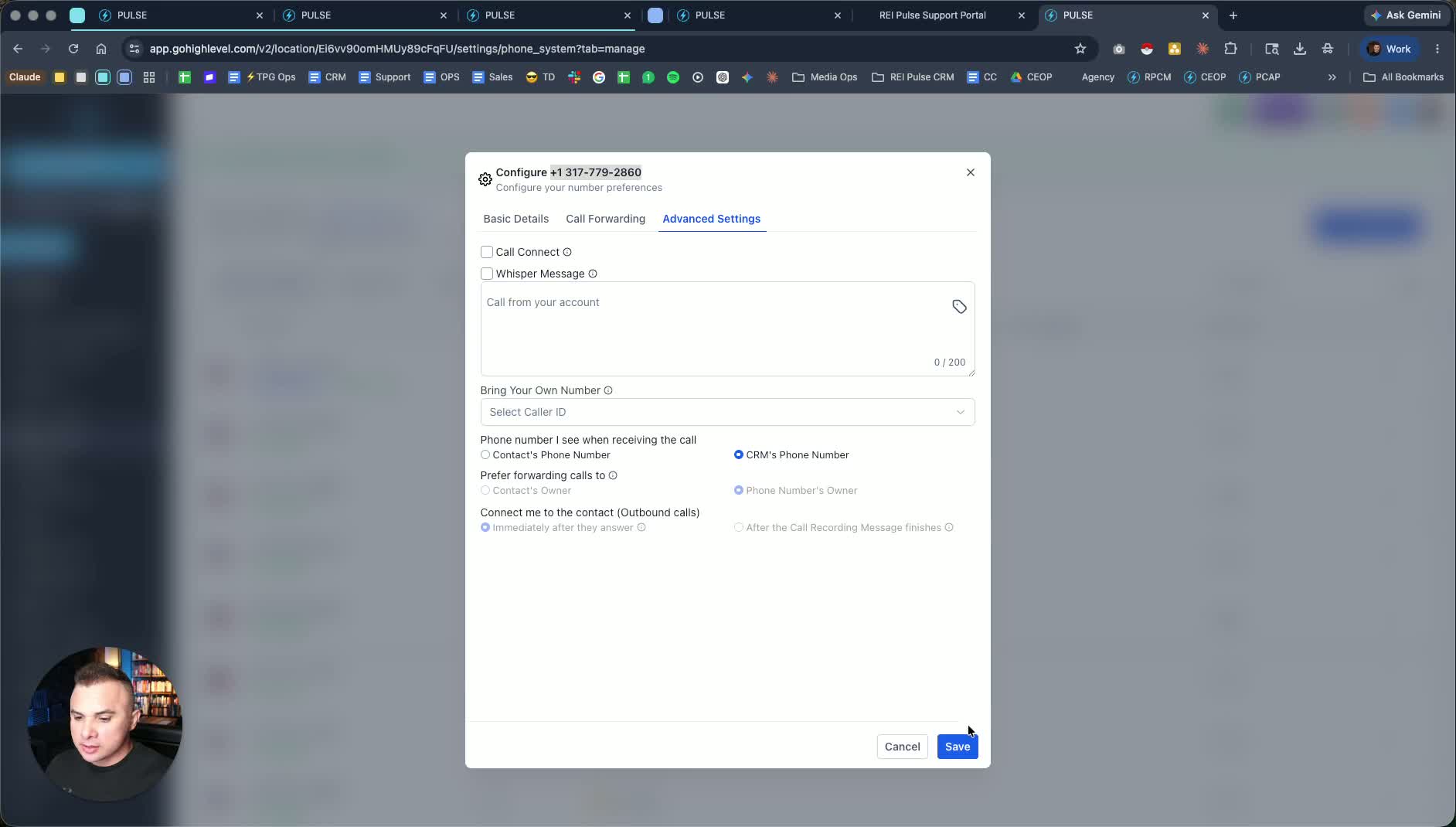Click the Call Connect info icon
Viewport: 1456px width, 827px height.
click(567, 252)
